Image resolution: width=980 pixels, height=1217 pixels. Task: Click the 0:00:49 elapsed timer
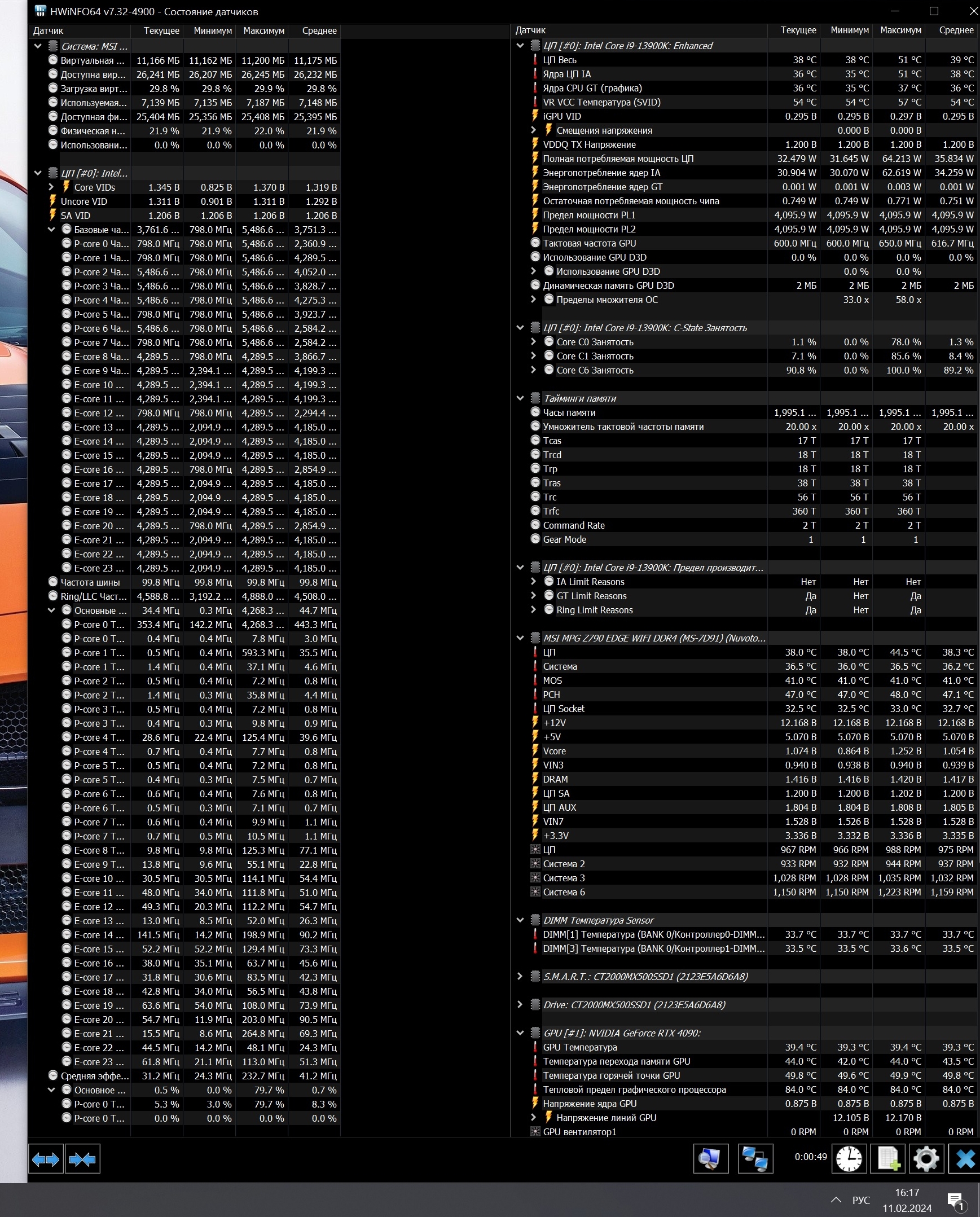pos(811,1157)
